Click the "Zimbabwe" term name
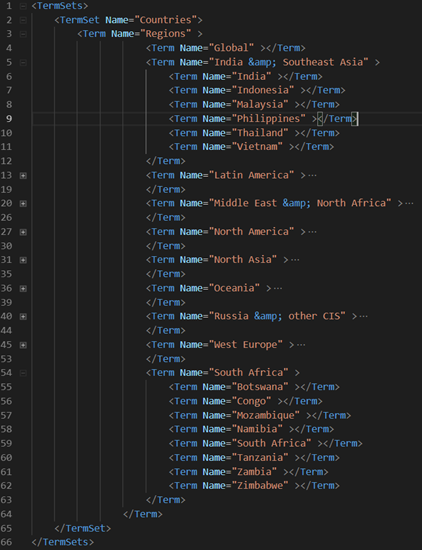The image size is (422, 550). (260, 486)
